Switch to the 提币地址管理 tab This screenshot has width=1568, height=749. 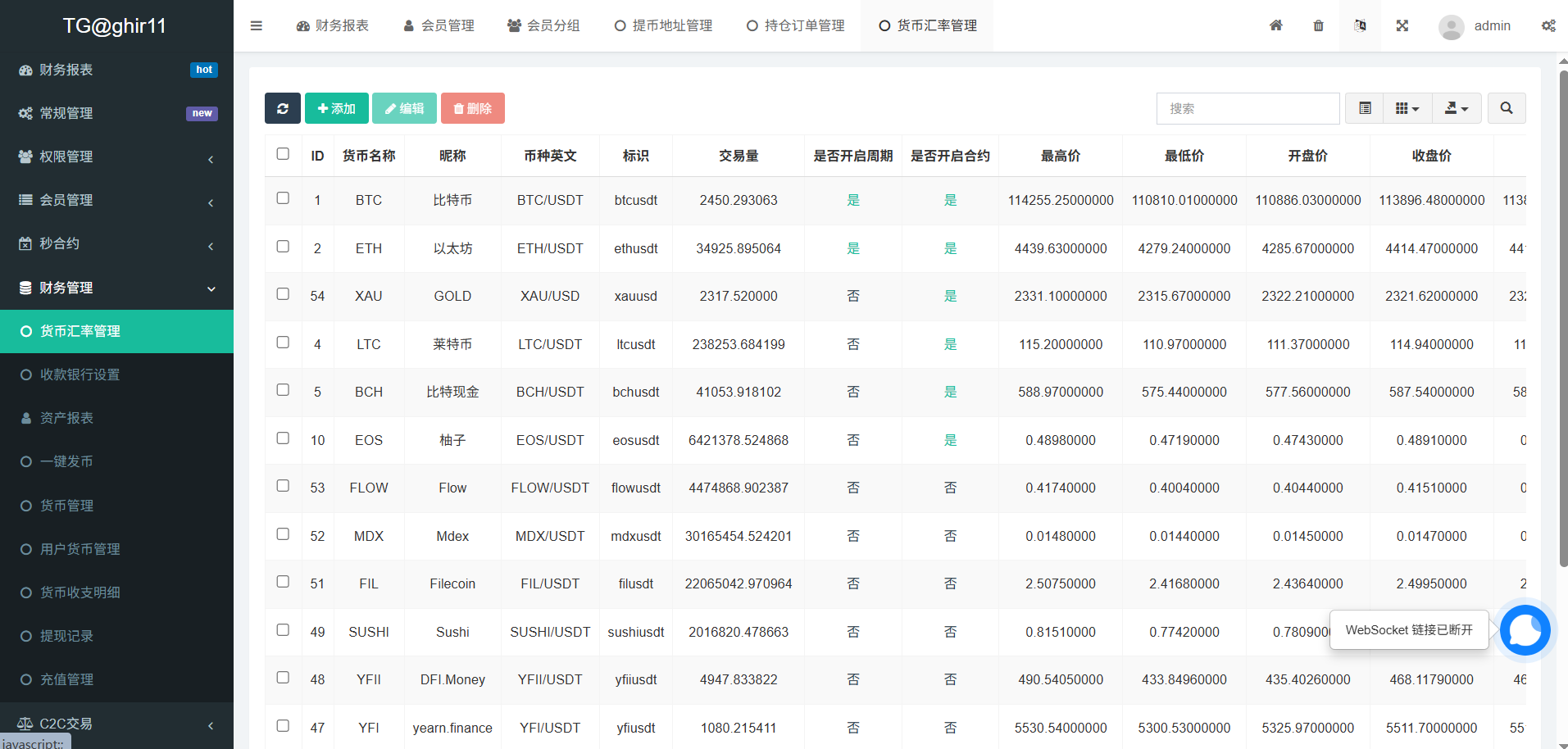(x=663, y=25)
